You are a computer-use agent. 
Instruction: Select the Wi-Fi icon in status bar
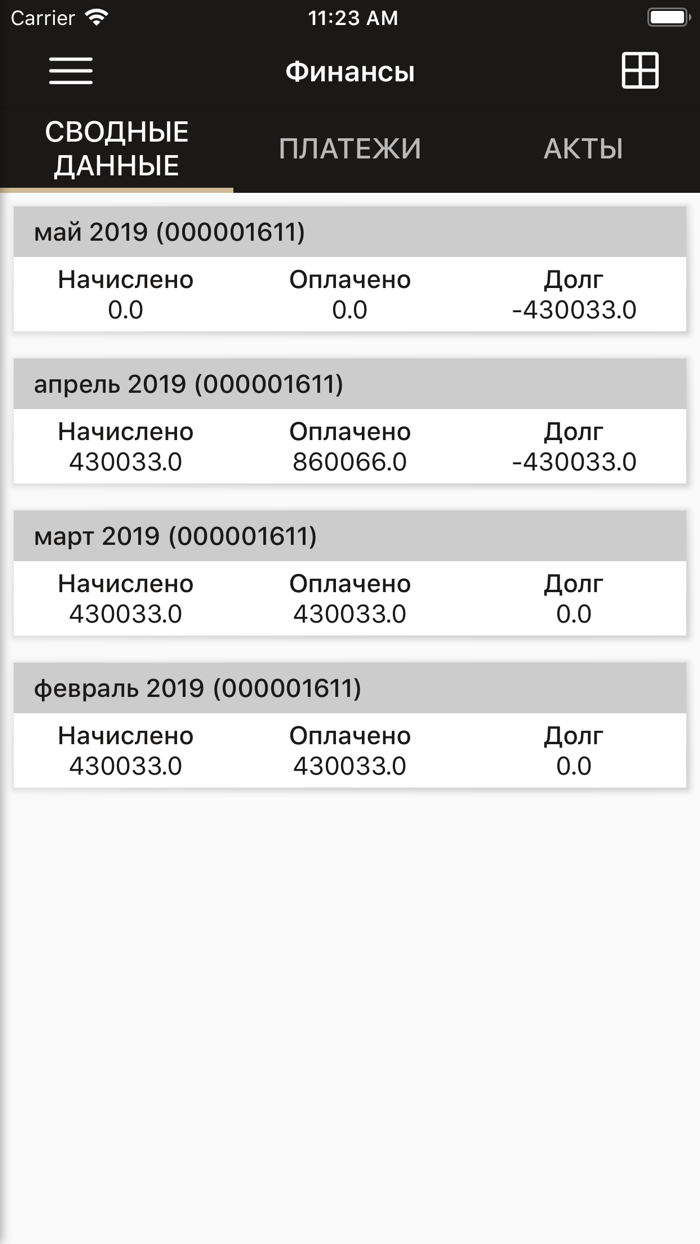pos(97,17)
